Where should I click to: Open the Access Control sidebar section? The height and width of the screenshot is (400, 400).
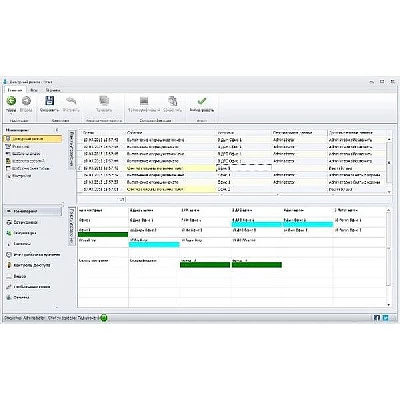click(x=33, y=265)
